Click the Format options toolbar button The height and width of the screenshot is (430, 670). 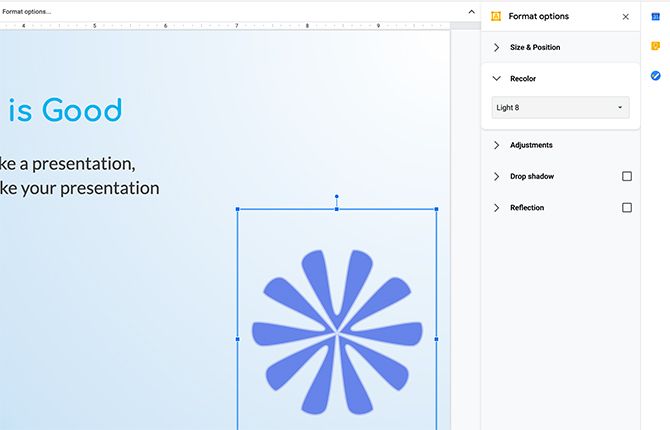(26, 12)
